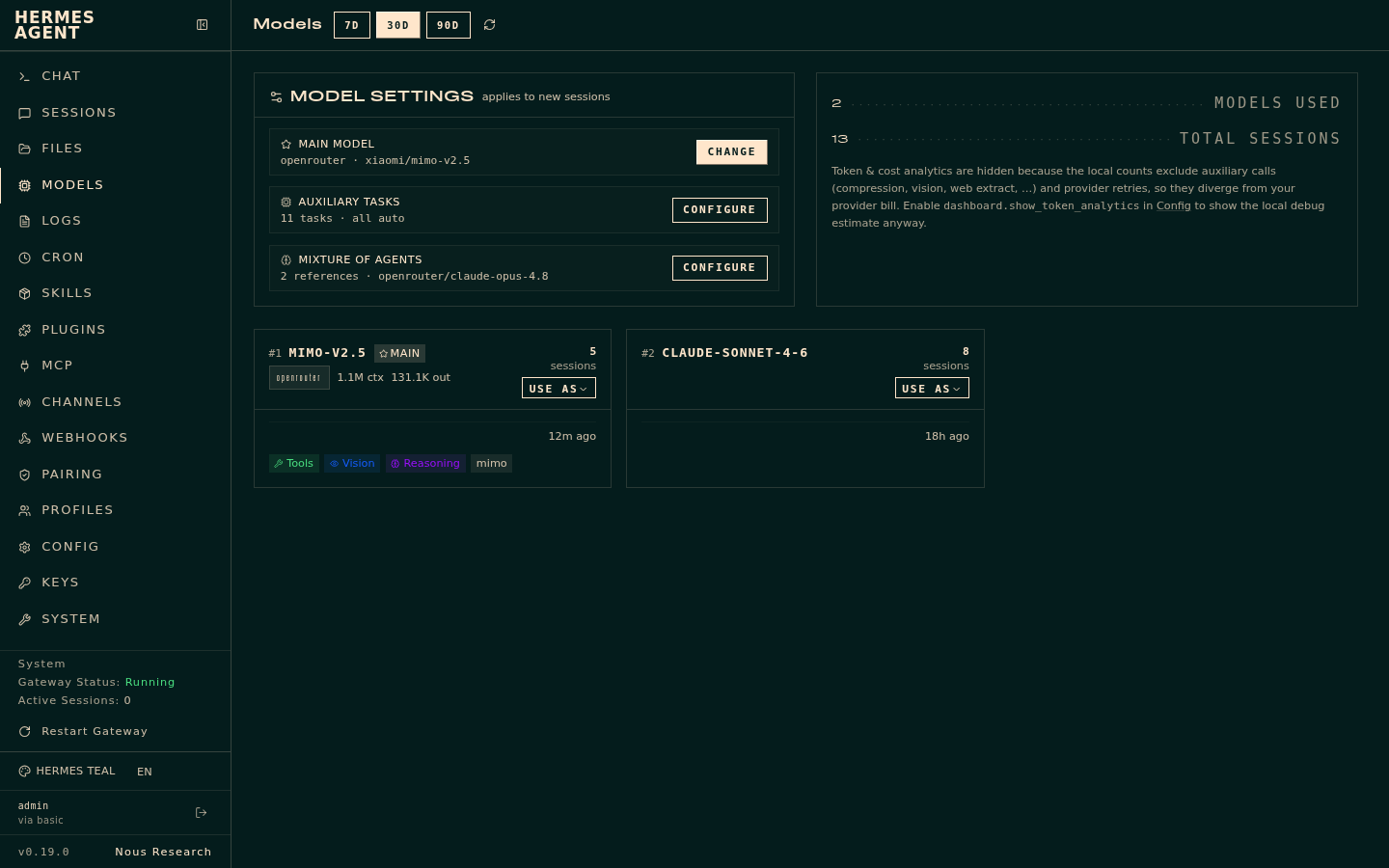Image resolution: width=1389 pixels, height=868 pixels.
Task: Click the Webhooks icon
Action: [x=25, y=438]
